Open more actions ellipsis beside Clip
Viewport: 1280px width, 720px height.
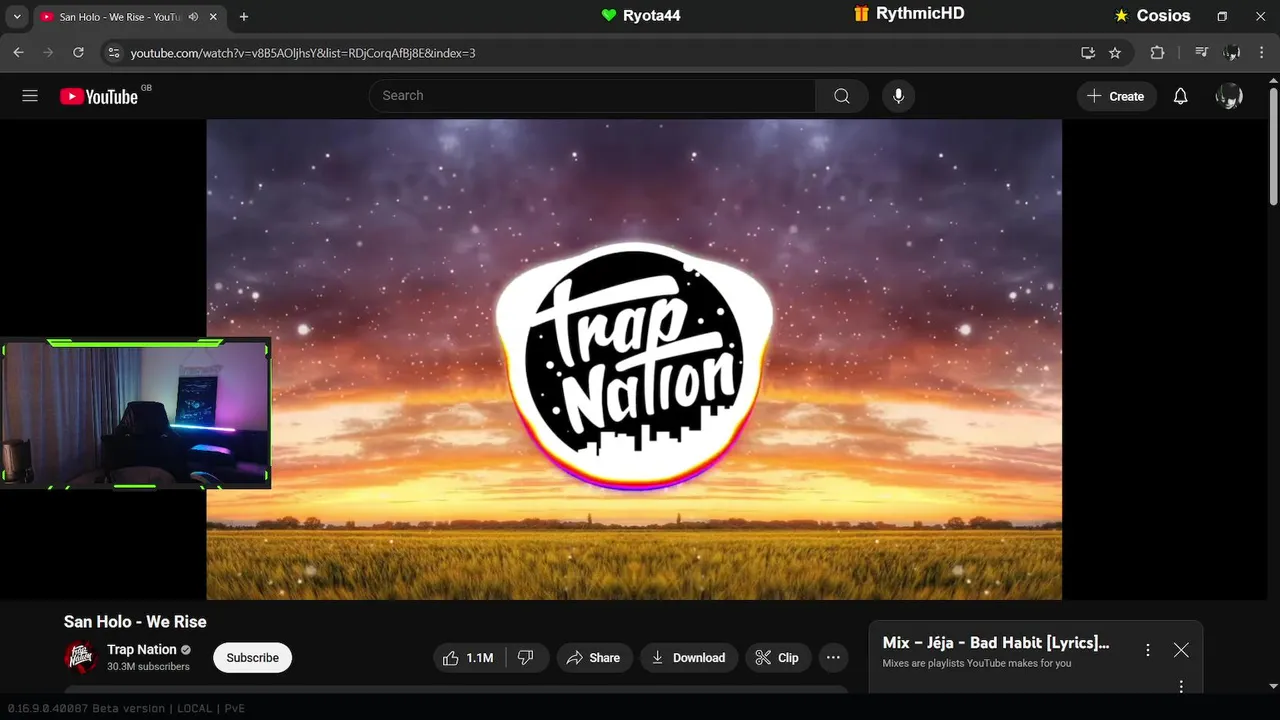click(x=833, y=658)
